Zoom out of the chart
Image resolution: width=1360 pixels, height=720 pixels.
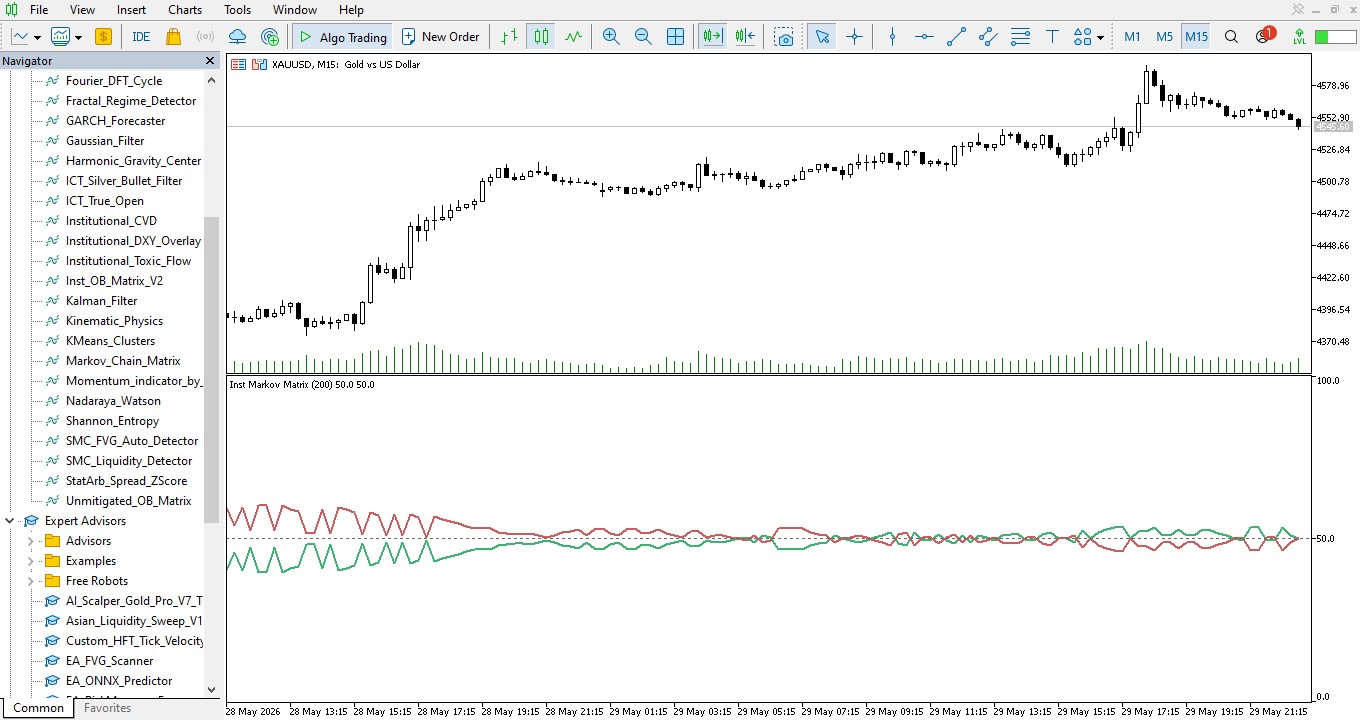(x=643, y=37)
